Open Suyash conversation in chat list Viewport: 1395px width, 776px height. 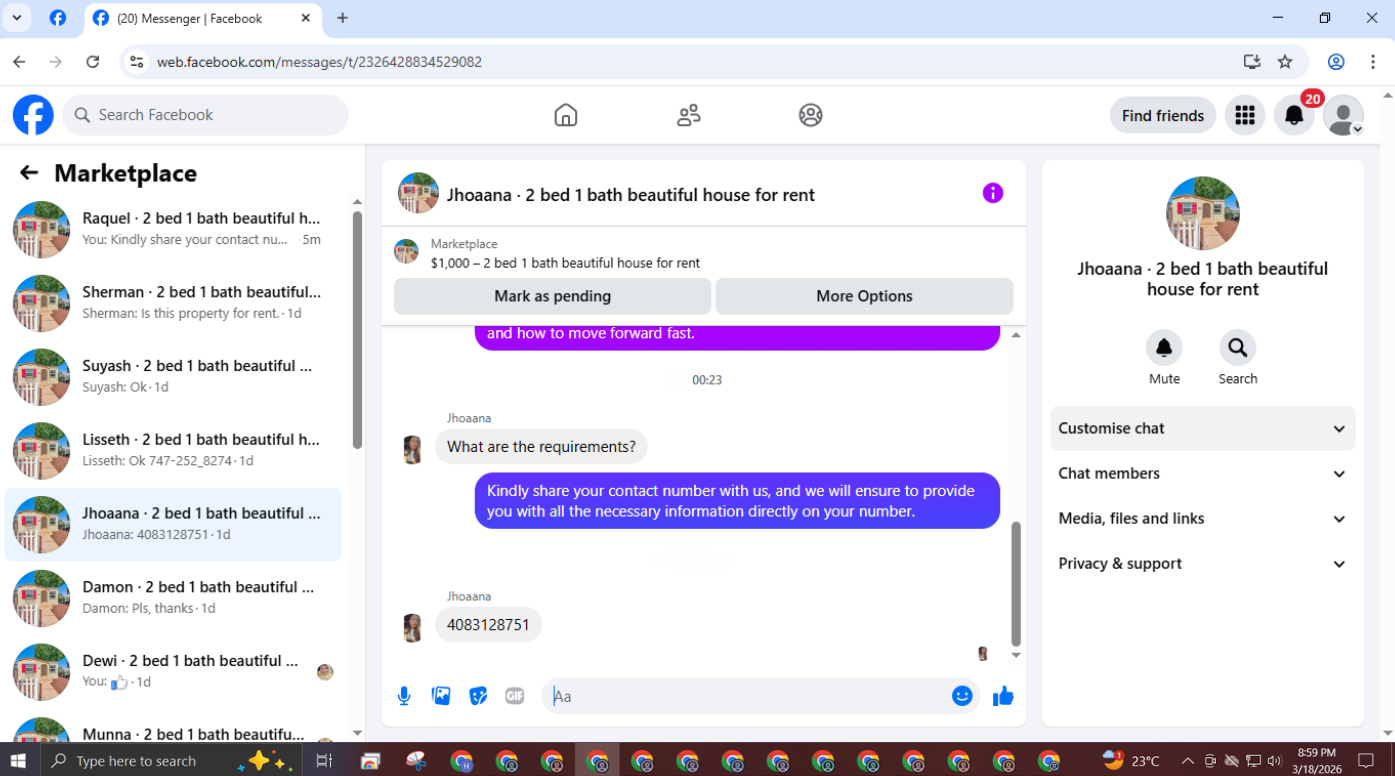(x=173, y=377)
